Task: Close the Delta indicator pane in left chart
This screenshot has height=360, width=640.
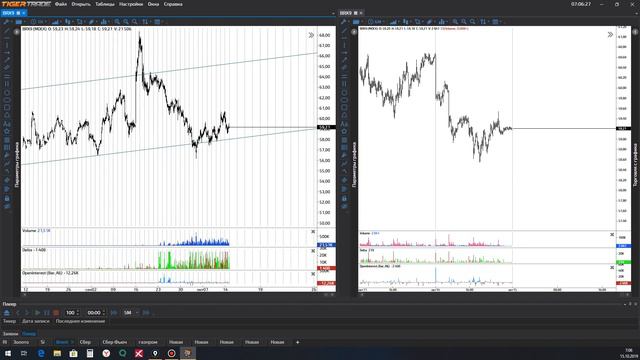Action: point(313,251)
